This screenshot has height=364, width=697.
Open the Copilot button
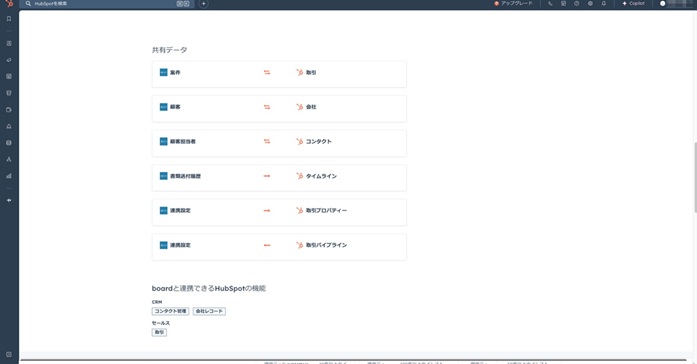(633, 4)
